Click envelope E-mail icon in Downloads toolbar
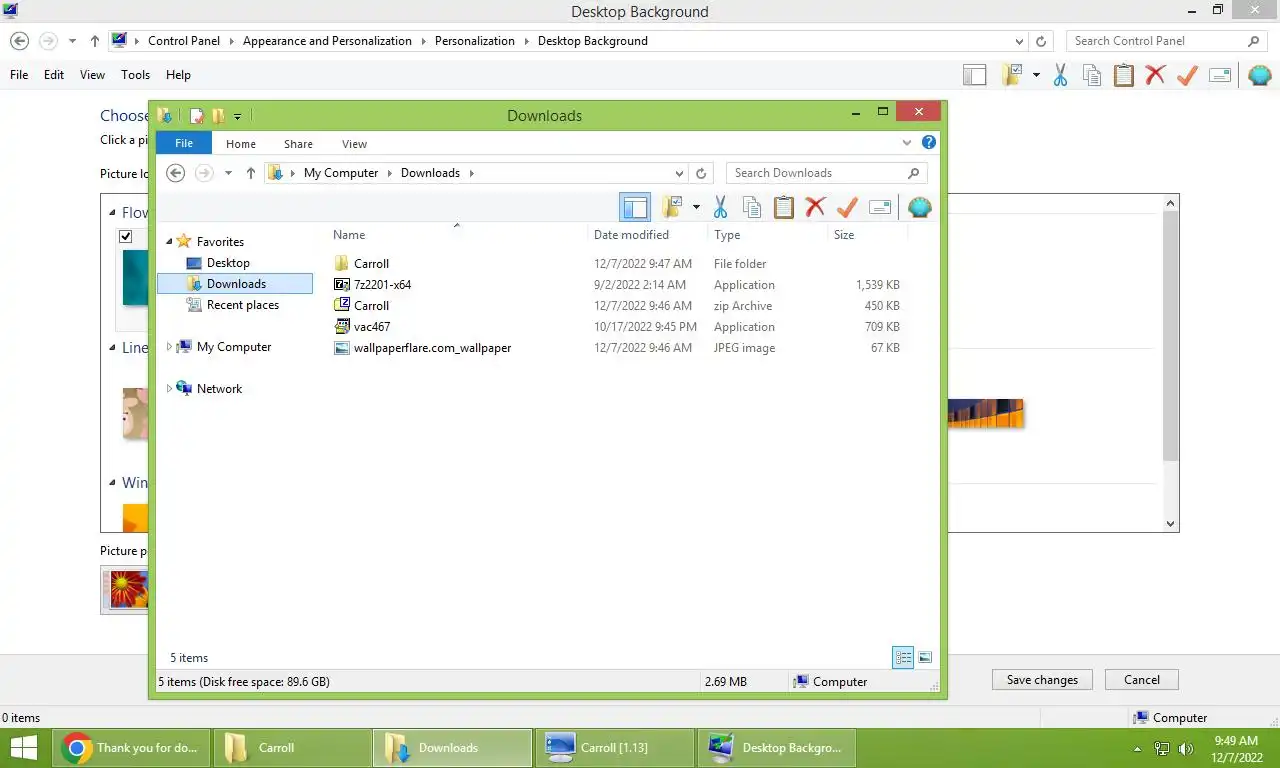The image size is (1280, 768). (880, 208)
